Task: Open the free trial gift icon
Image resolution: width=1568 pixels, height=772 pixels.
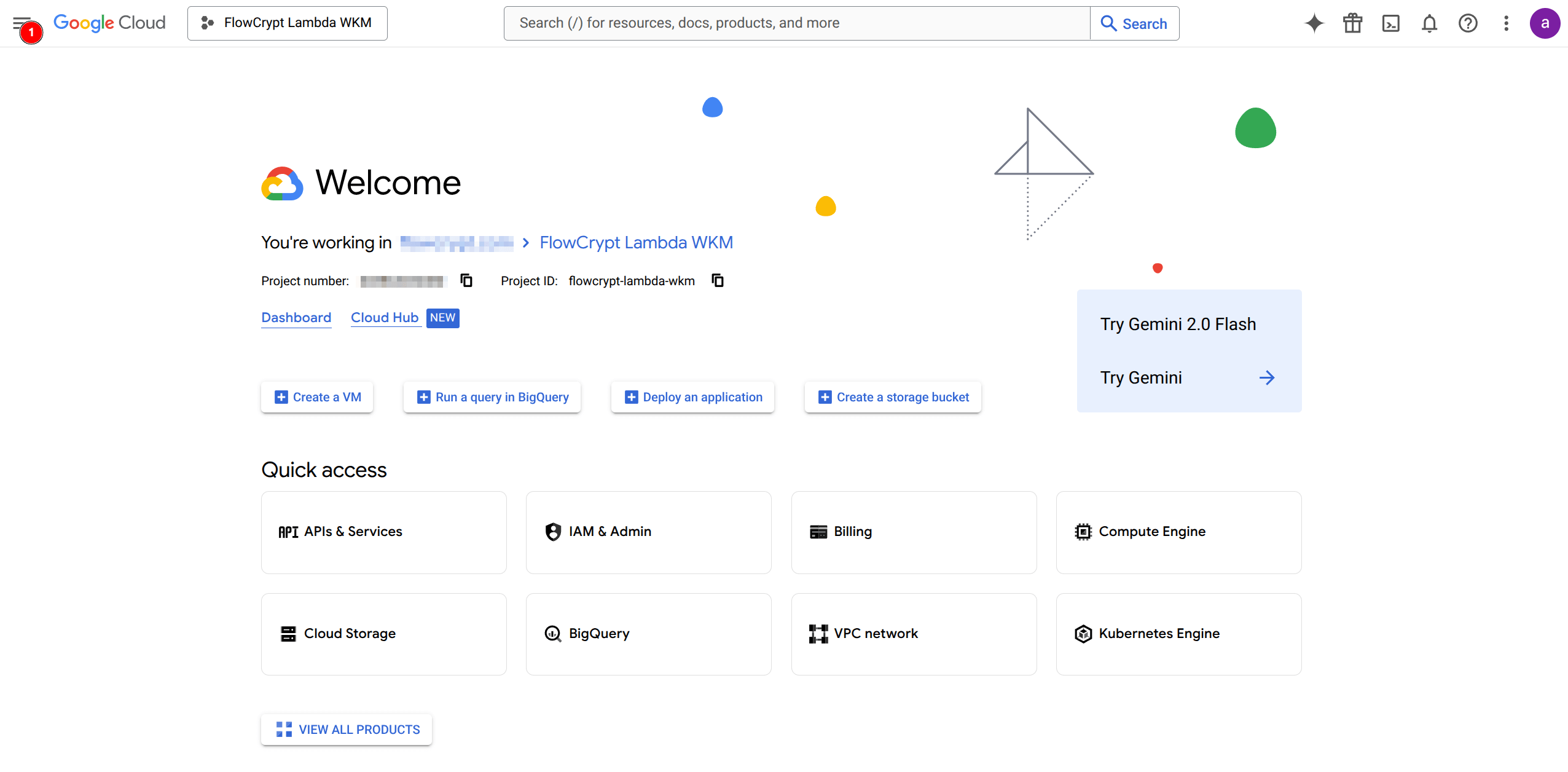Action: click(1352, 23)
